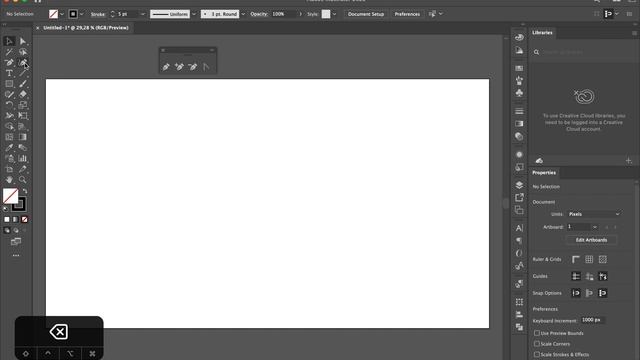Select the Free Transform tool
640x360 pixels.
coord(23,116)
